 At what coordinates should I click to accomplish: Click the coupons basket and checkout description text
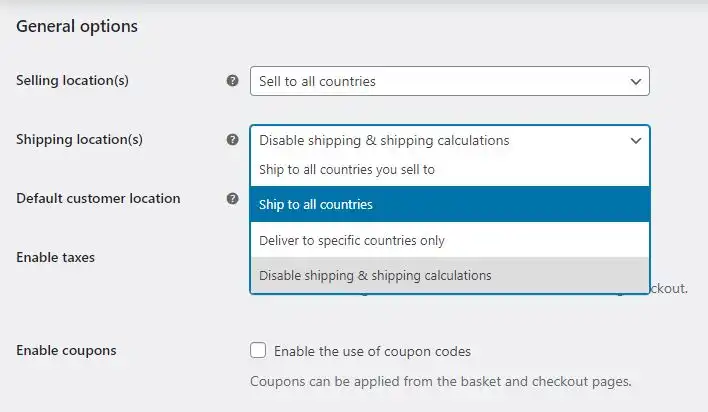coord(441,381)
